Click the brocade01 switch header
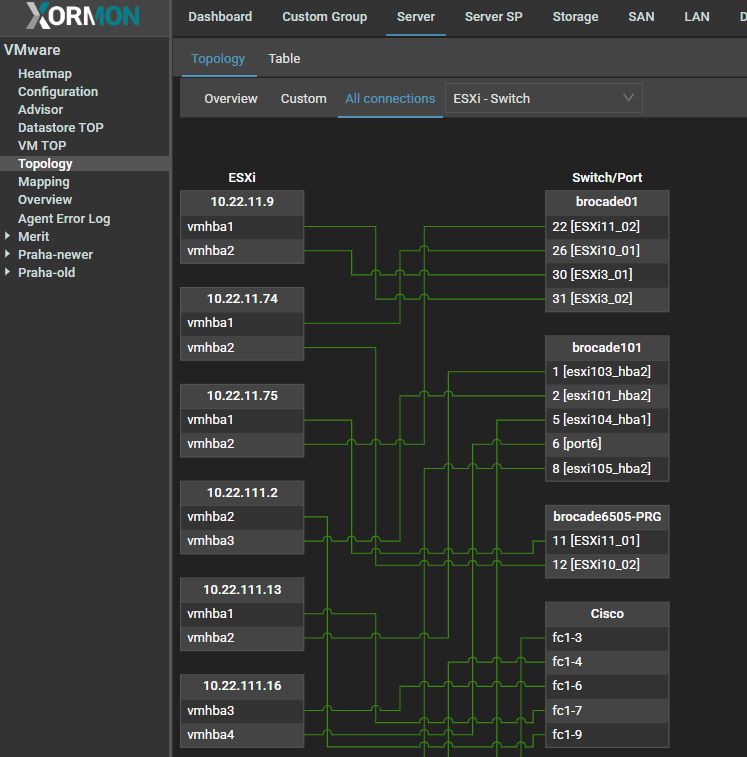Image resolution: width=747 pixels, height=757 pixels. (x=606, y=202)
